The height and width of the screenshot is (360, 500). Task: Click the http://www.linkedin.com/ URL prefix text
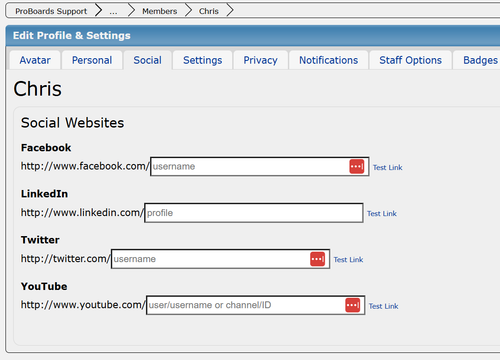point(82,212)
